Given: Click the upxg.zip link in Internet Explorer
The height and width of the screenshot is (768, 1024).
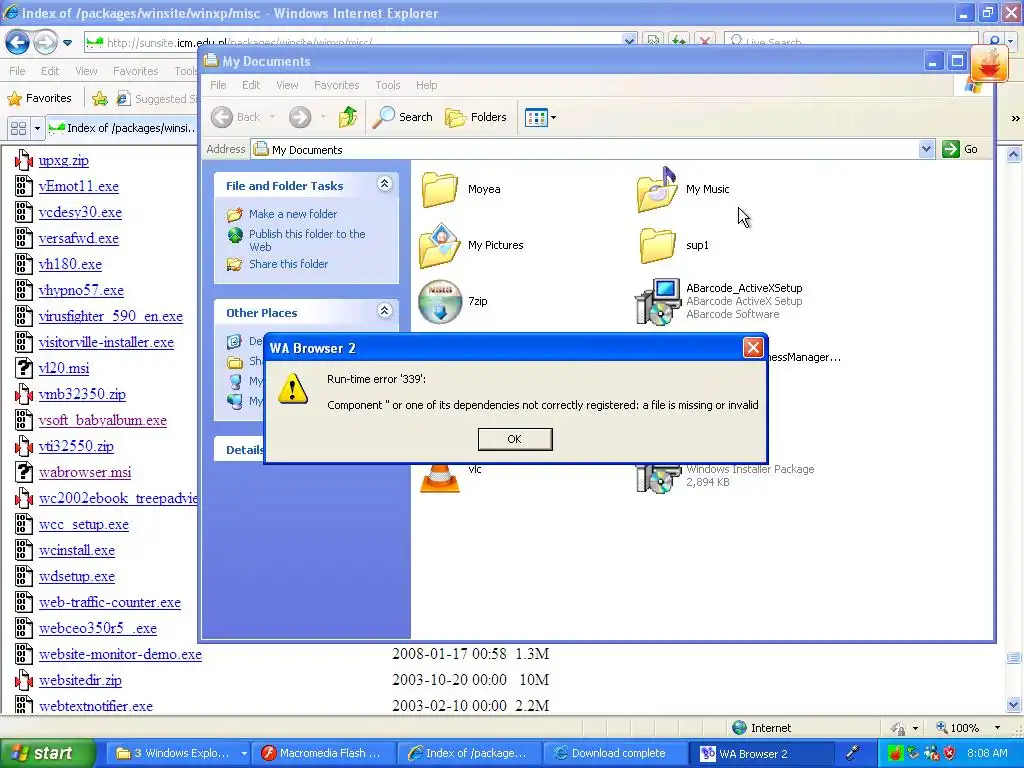Looking at the screenshot, I should [63, 160].
